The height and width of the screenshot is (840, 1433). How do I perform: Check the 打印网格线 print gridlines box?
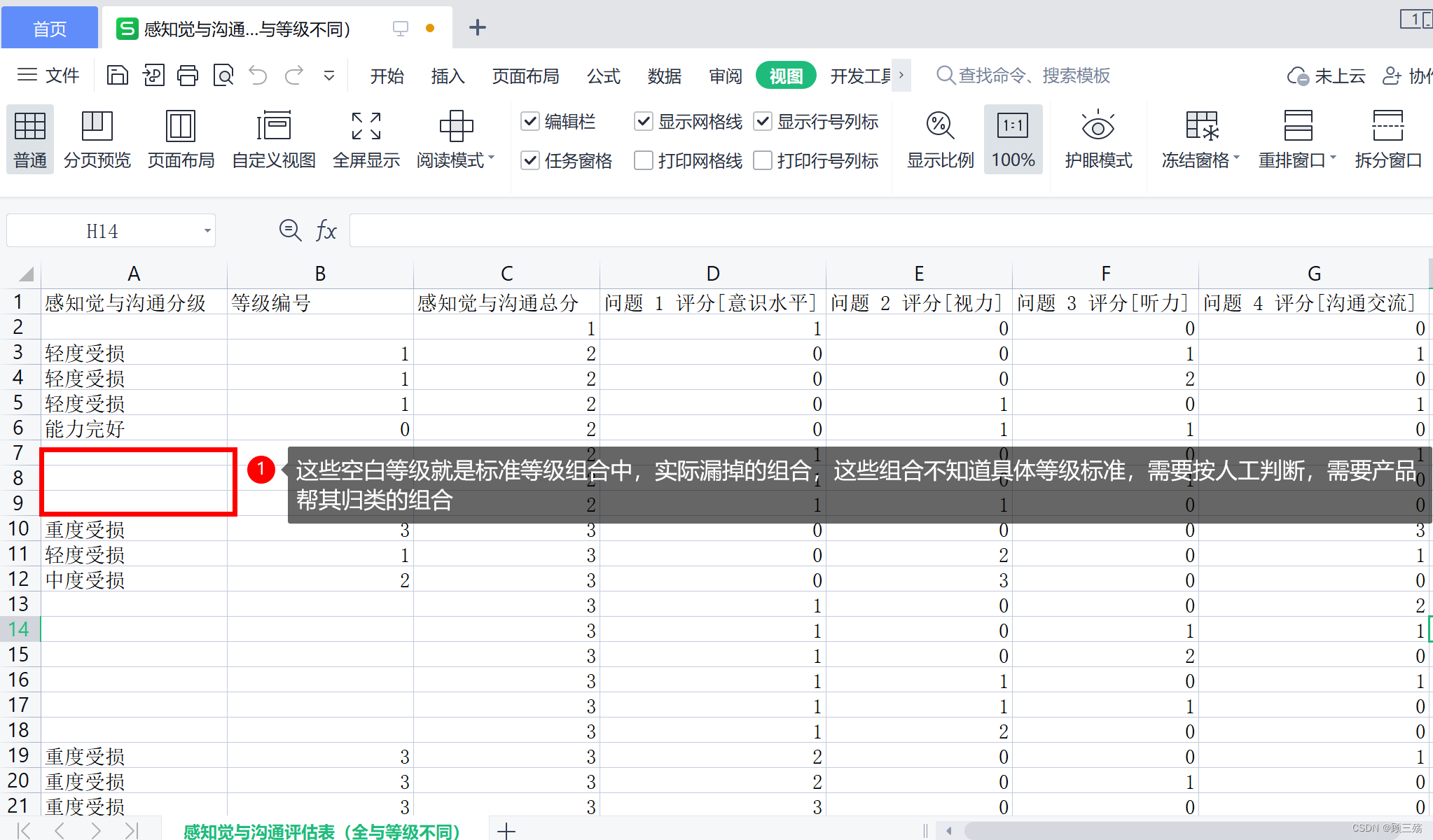click(x=644, y=161)
